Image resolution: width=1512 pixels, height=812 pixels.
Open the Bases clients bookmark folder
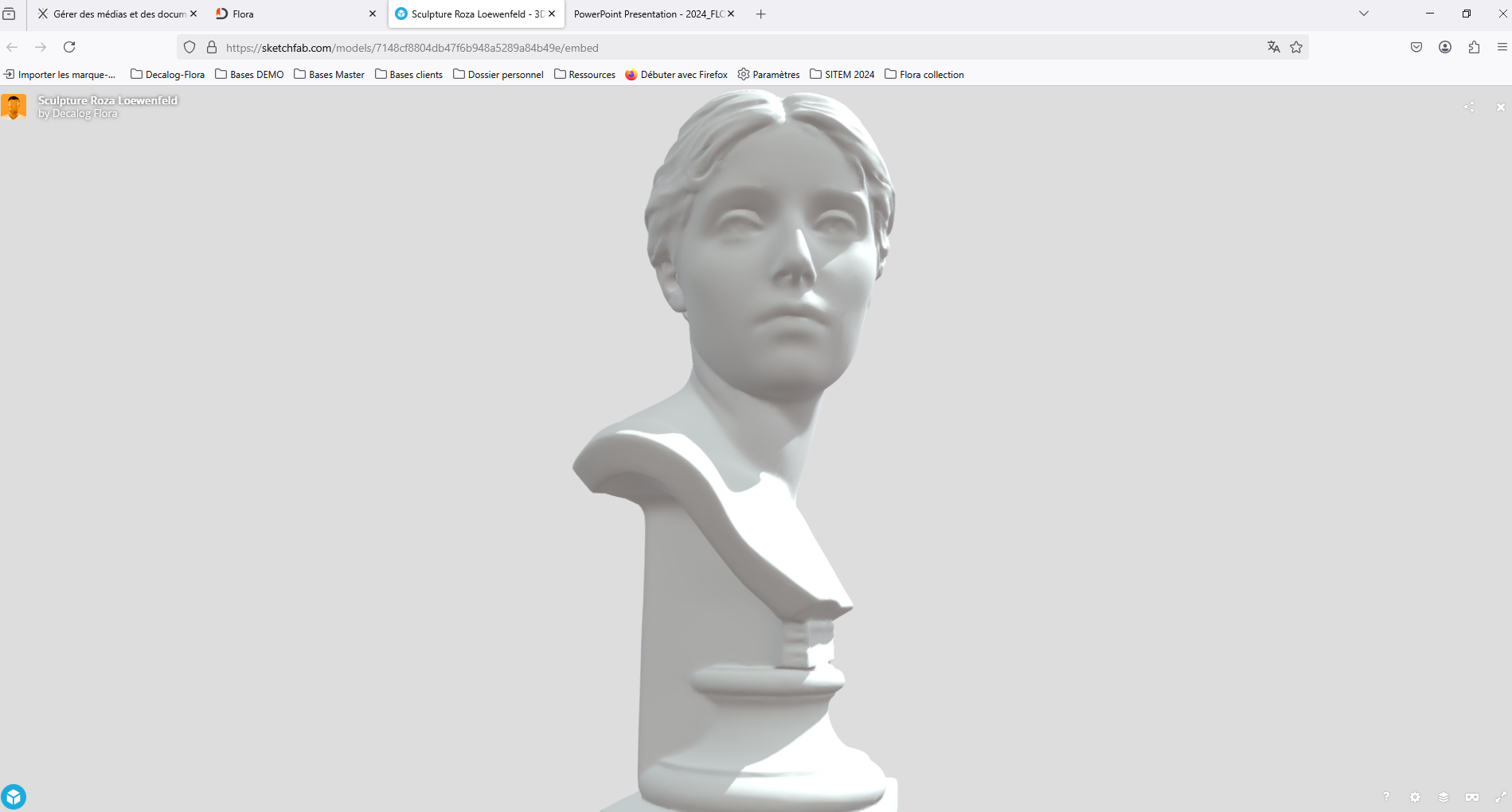[x=408, y=75]
